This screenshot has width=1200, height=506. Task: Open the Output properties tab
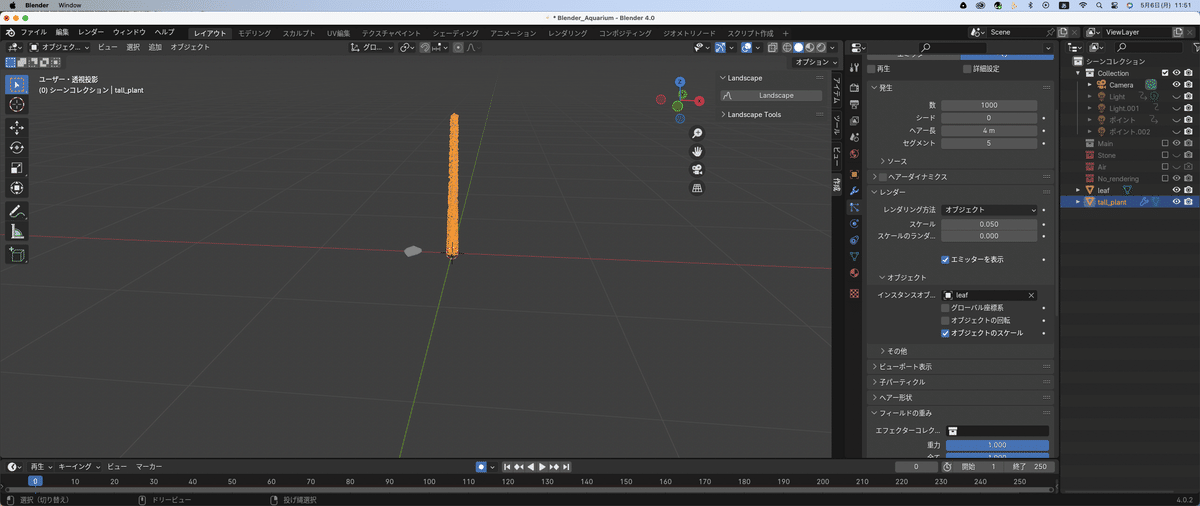coord(854,103)
